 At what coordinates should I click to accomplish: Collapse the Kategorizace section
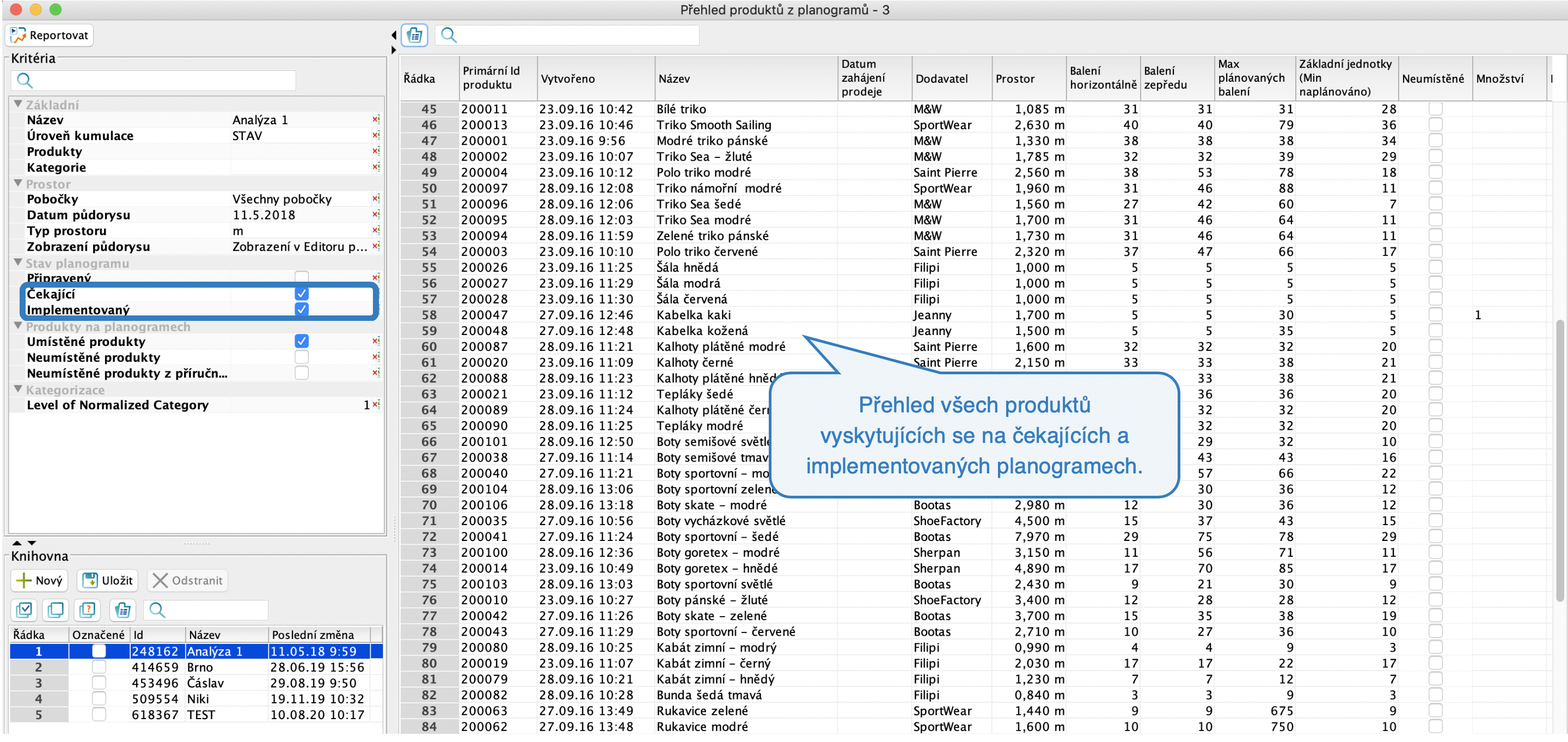tap(19, 390)
